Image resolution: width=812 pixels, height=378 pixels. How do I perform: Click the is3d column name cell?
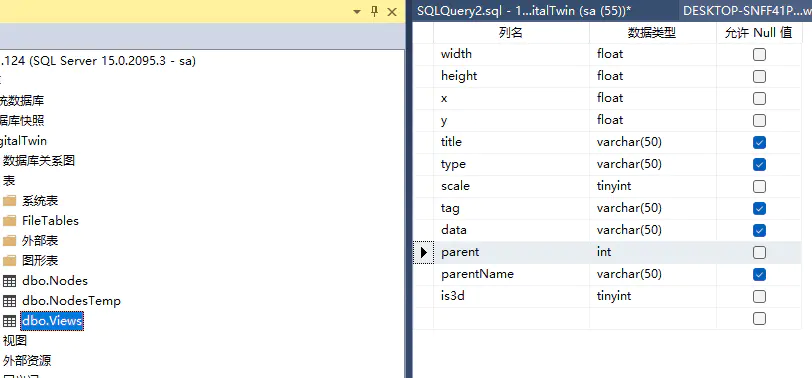click(511, 296)
